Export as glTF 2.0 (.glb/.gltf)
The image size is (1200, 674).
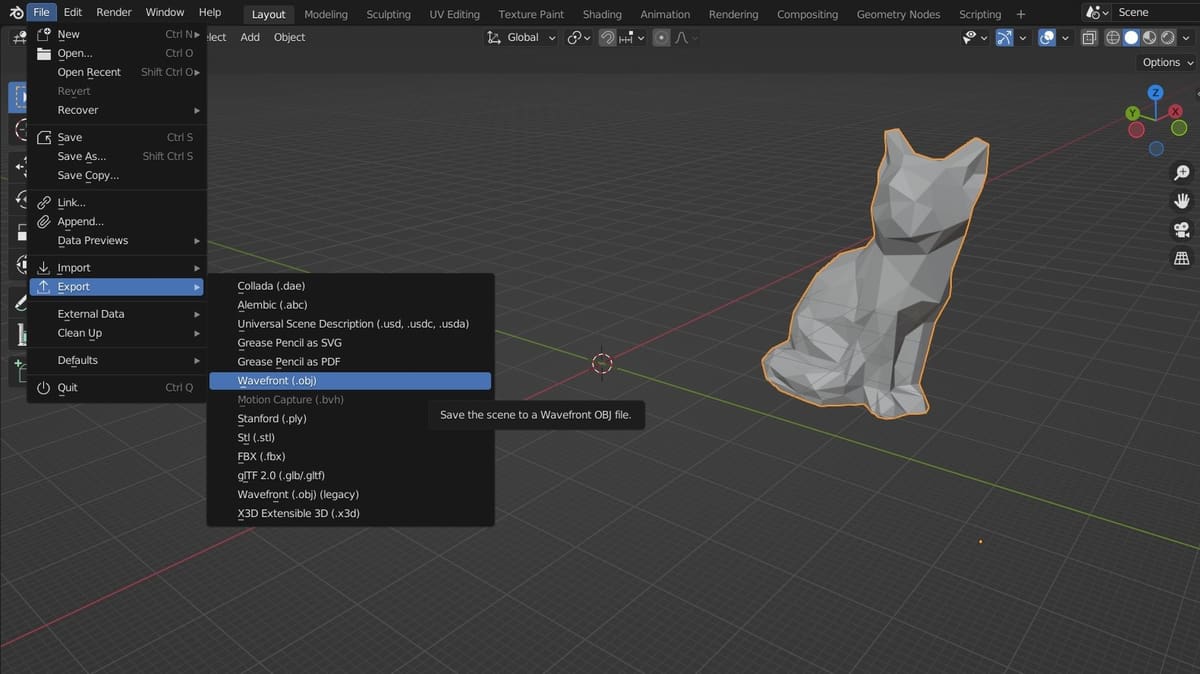coord(350,476)
